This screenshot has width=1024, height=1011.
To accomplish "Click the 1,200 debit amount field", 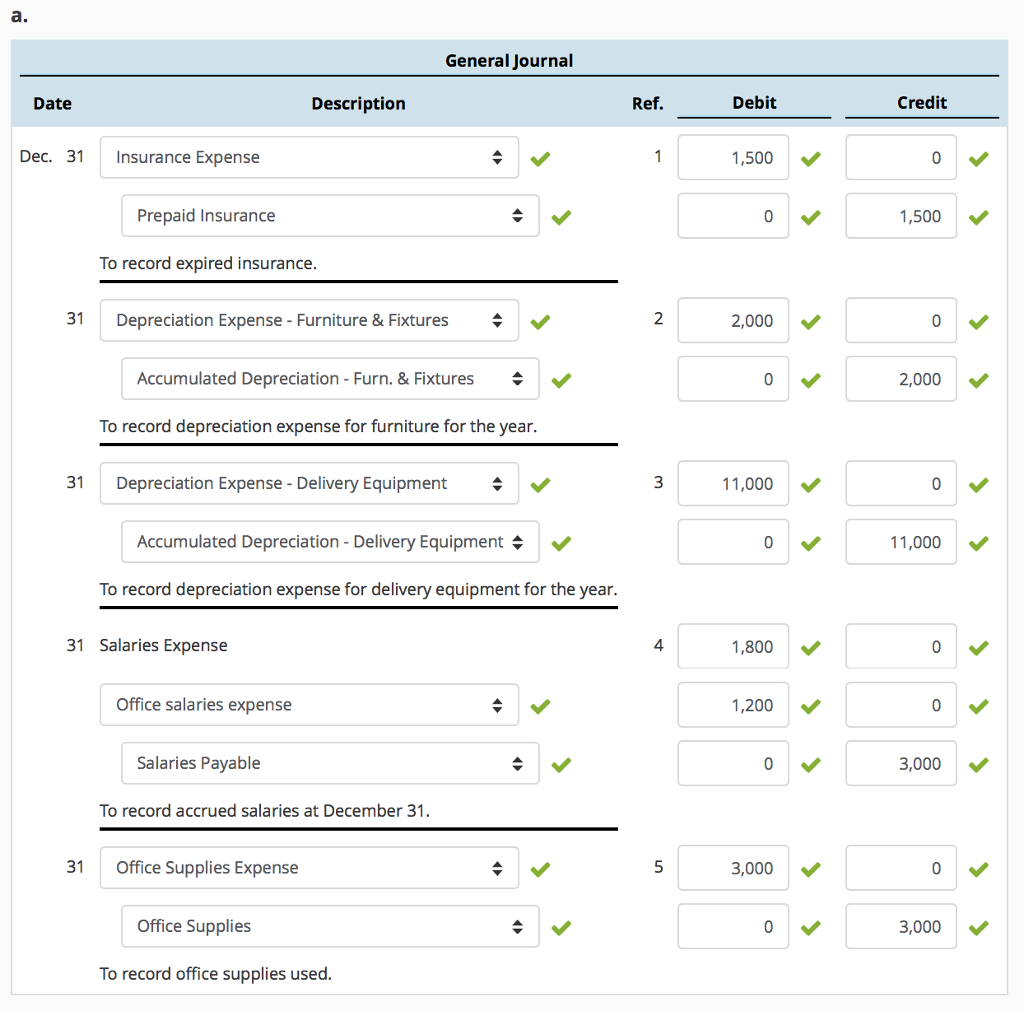I will [x=732, y=705].
